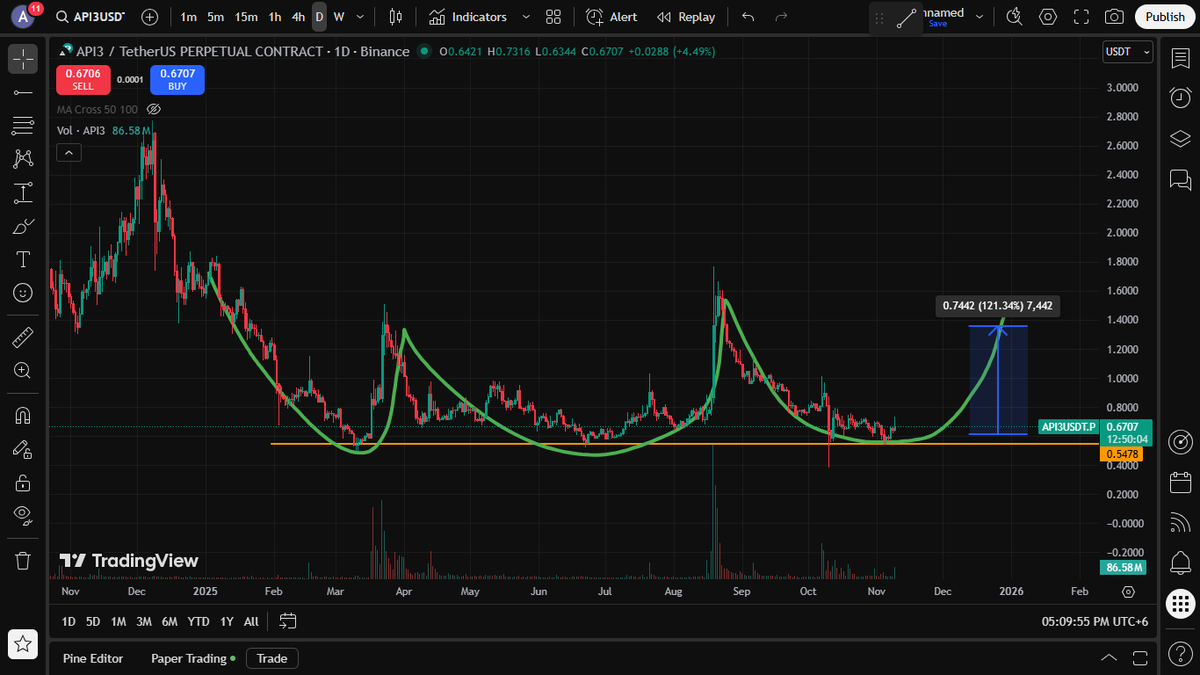1200x675 pixels.
Task: Open the Object Tree panel
Action: [1180, 139]
